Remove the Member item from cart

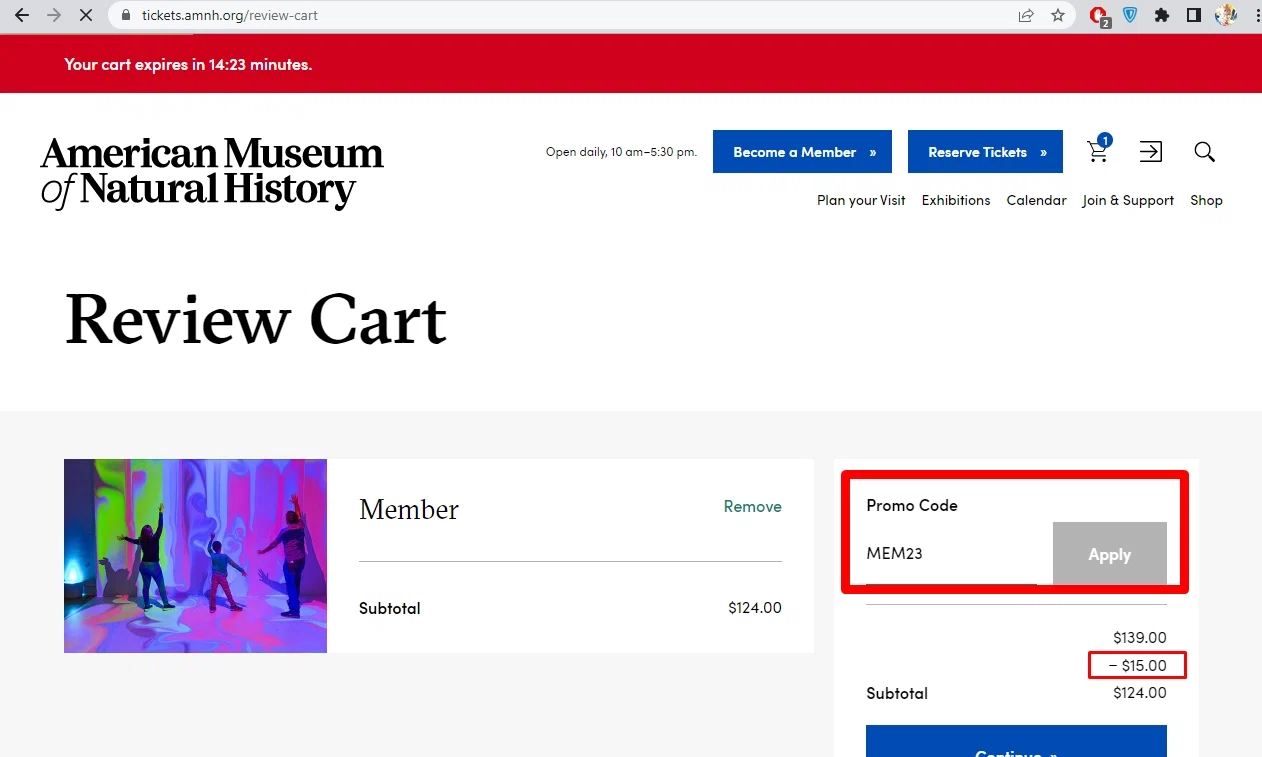753,506
